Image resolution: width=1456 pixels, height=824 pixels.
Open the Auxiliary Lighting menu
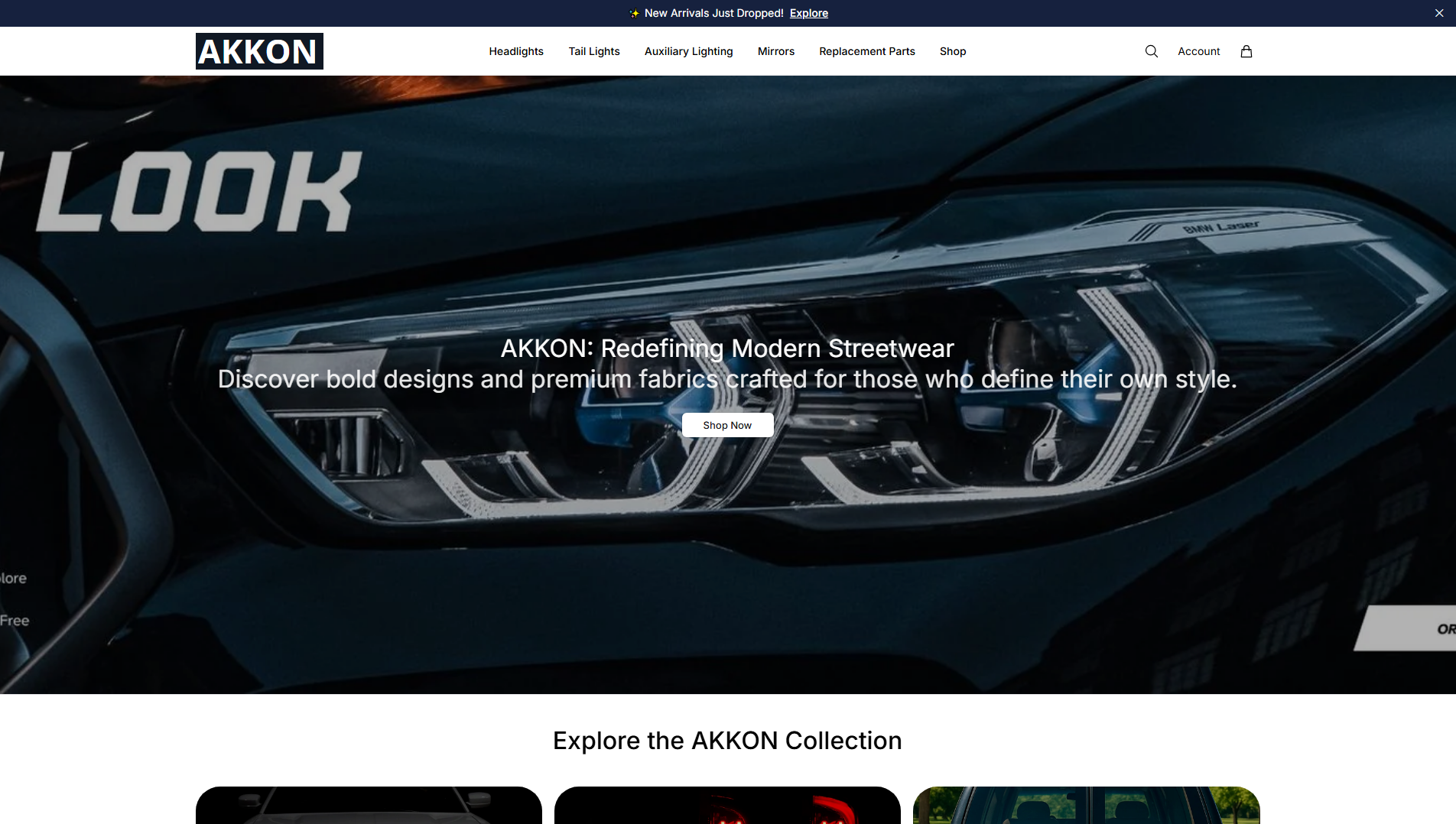coord(688,51)
